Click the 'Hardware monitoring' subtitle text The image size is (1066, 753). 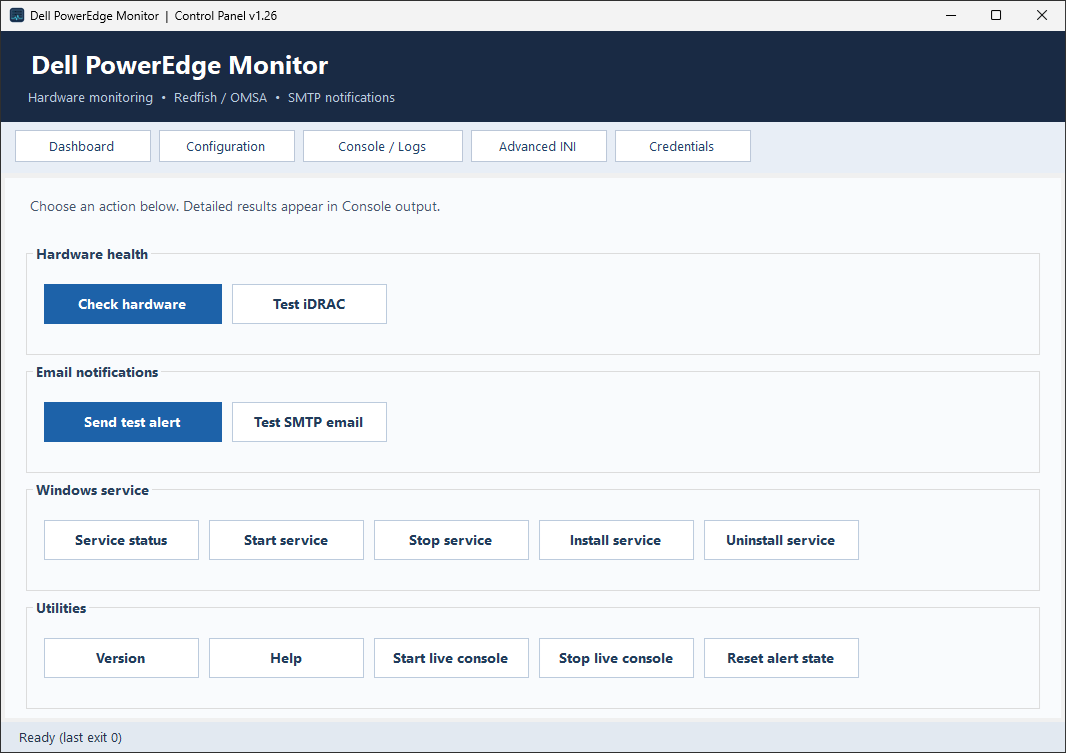coord(90,97)
